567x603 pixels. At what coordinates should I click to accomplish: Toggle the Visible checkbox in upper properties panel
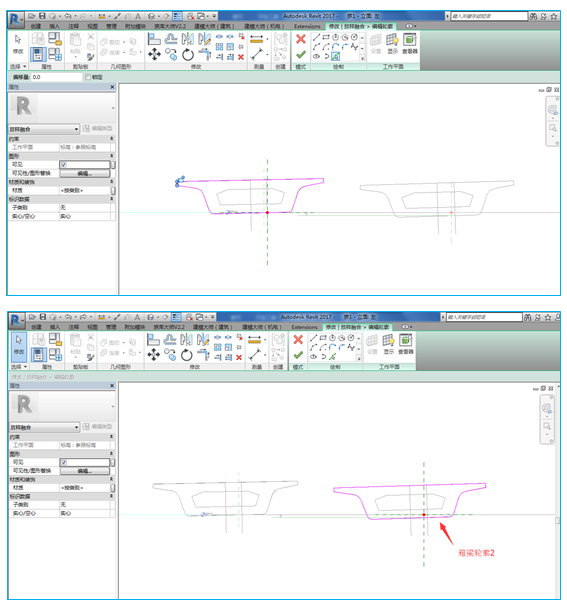tap(63, 165)
